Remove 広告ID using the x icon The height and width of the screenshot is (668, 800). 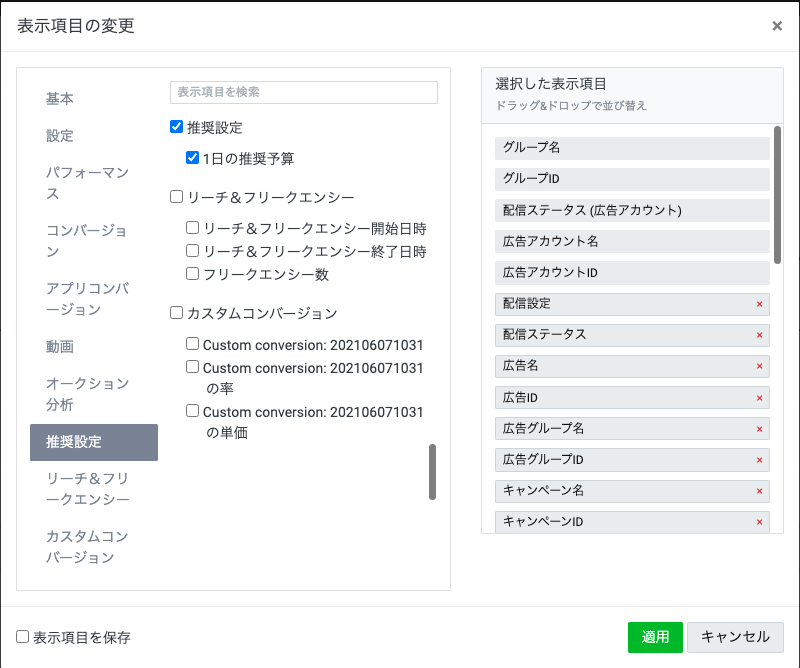click(x=759, y=398)
